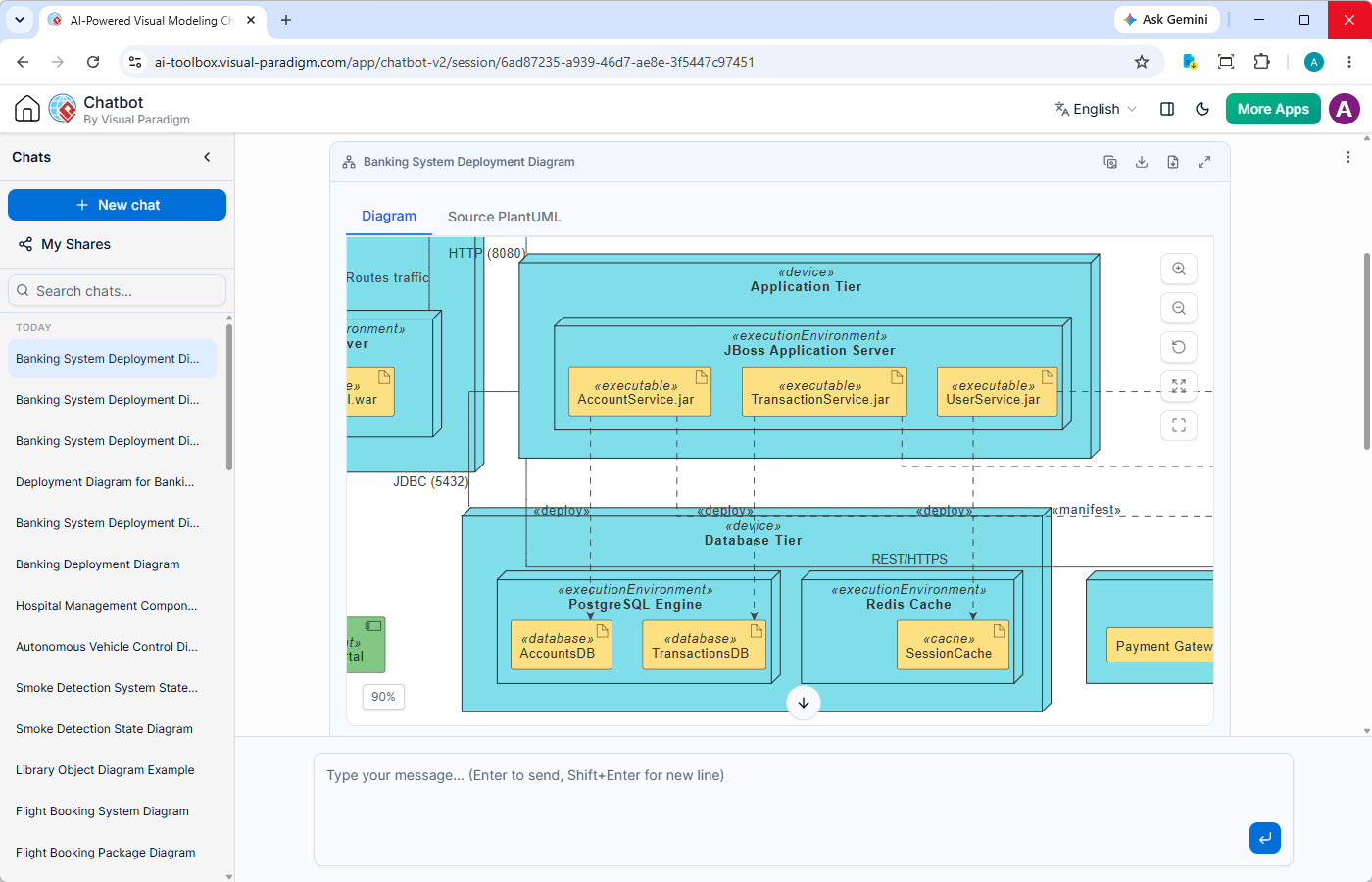Open Flight Booking System Diagram chat
1372x882 pixels.
coord(112,811)
